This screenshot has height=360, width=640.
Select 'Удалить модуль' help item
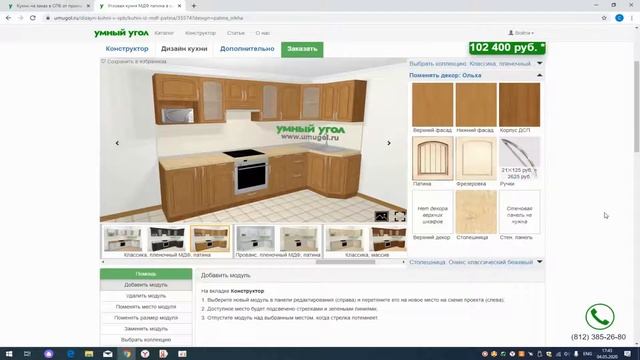146,296
